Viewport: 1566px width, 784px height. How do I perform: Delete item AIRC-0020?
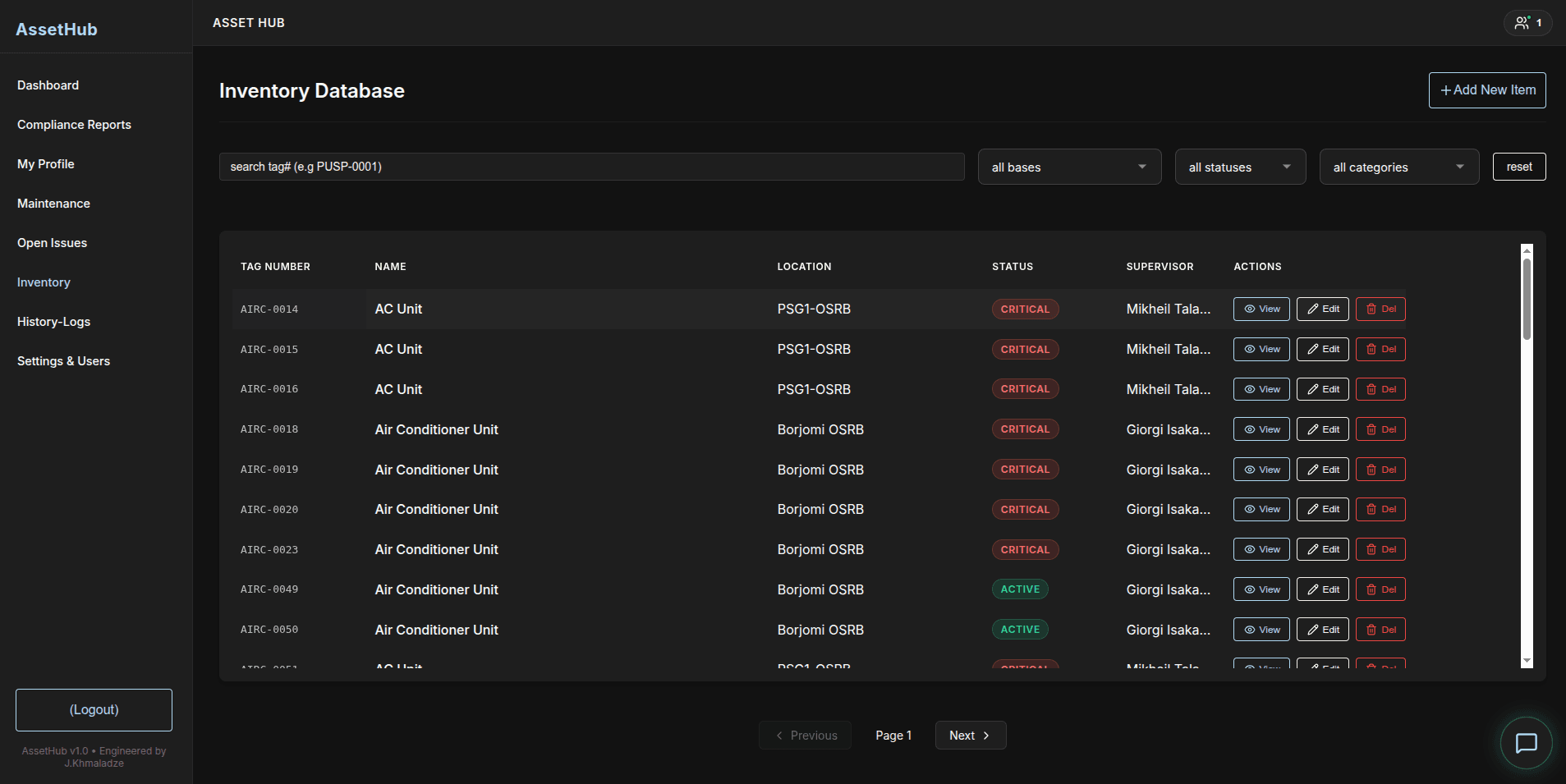[1380, 510]
